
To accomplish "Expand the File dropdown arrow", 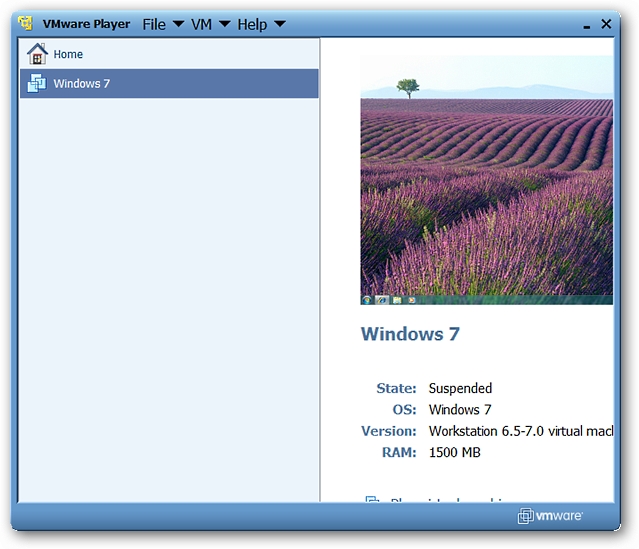I will pos(178,24).
